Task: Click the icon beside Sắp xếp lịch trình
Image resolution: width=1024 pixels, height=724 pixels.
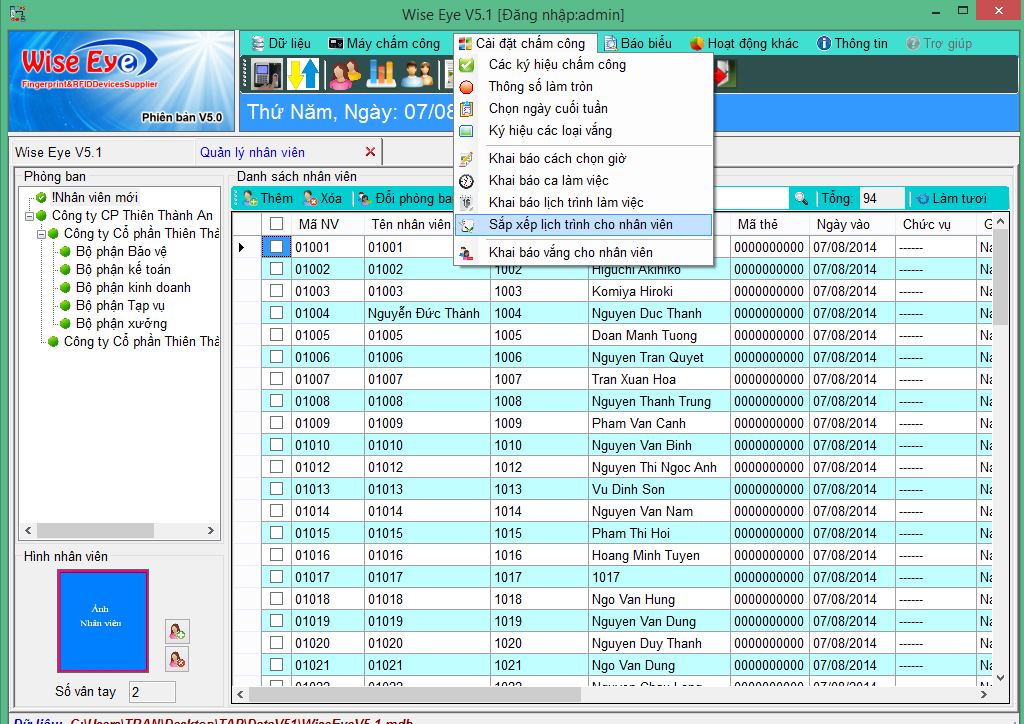Action: (466, 225)
